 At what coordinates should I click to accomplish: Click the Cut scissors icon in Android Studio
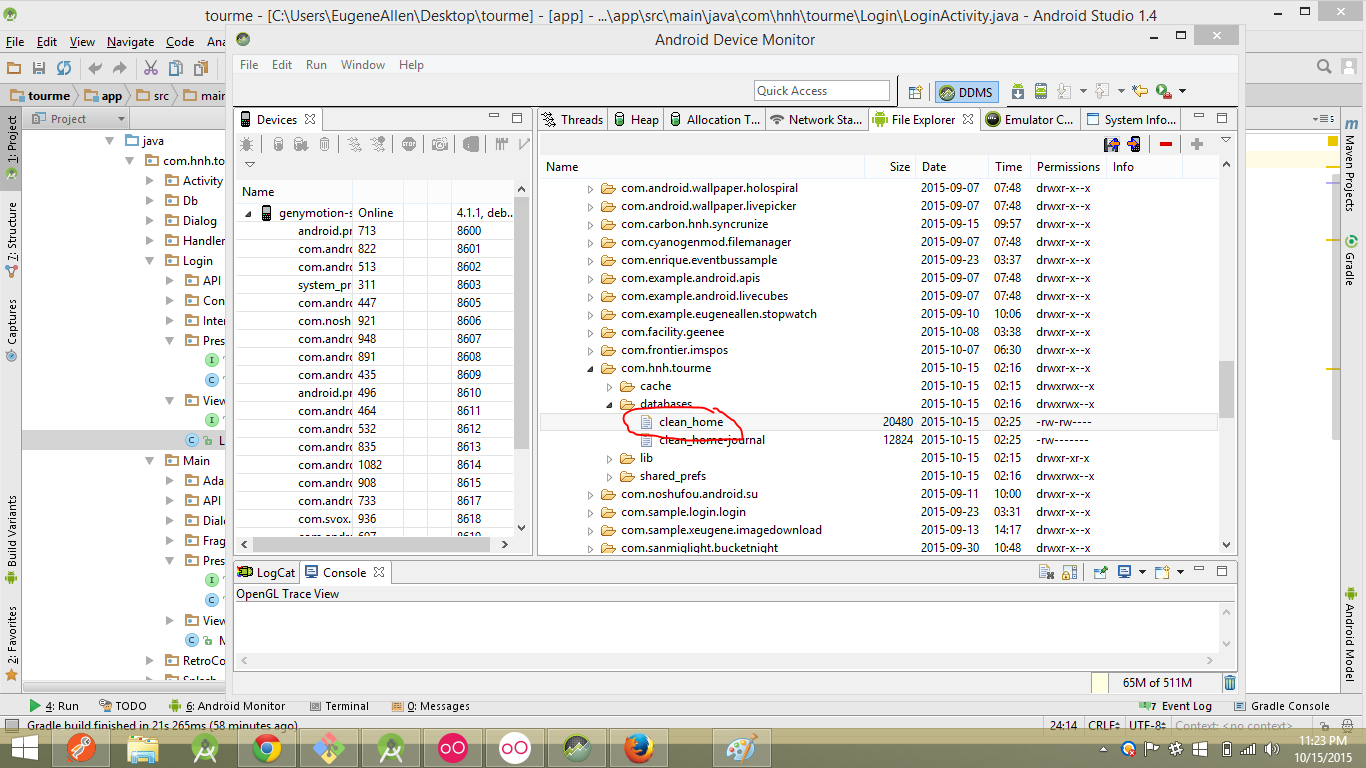coord(151,68)
